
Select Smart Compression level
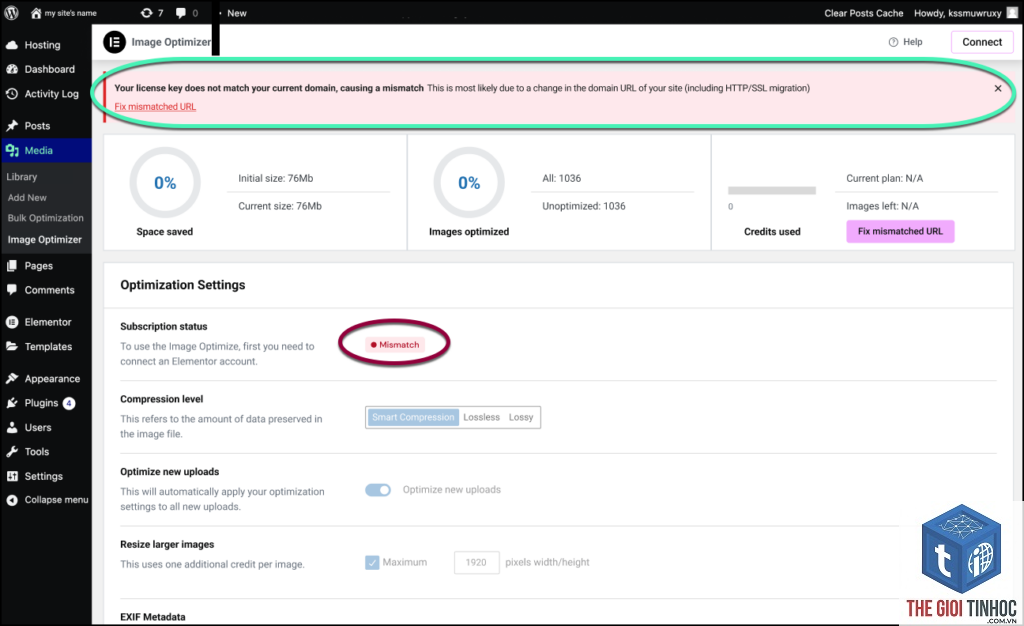tap(413, 417)
